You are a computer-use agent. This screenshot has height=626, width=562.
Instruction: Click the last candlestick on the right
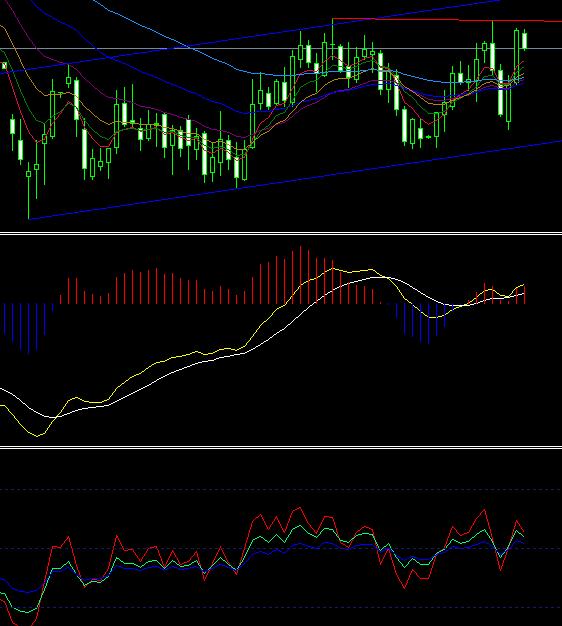[524, 41]
